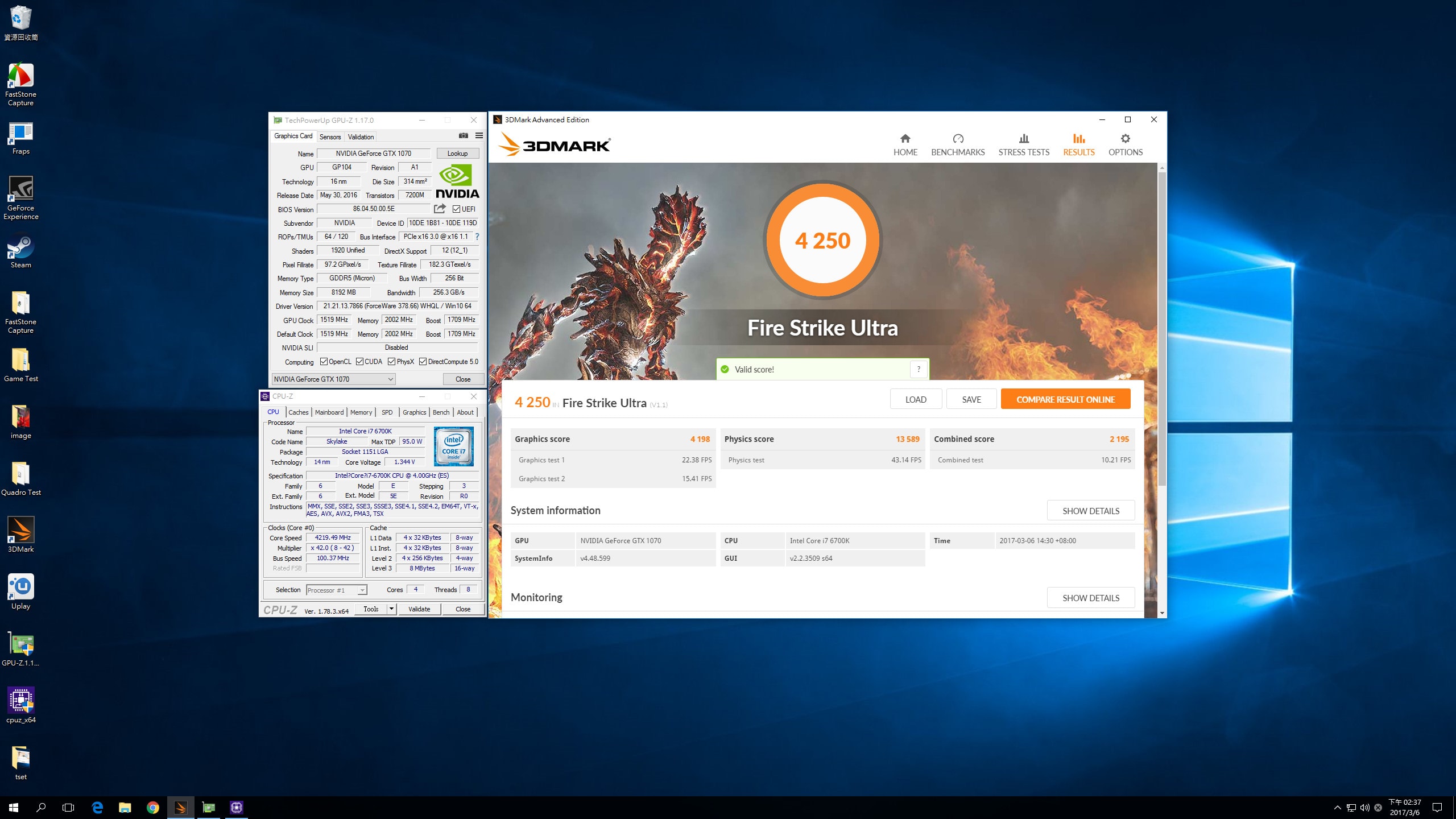Toggle DirectCompute 5.0 checkbox
Viewport: 1456px width, 819px height.
tap(423, 362)
